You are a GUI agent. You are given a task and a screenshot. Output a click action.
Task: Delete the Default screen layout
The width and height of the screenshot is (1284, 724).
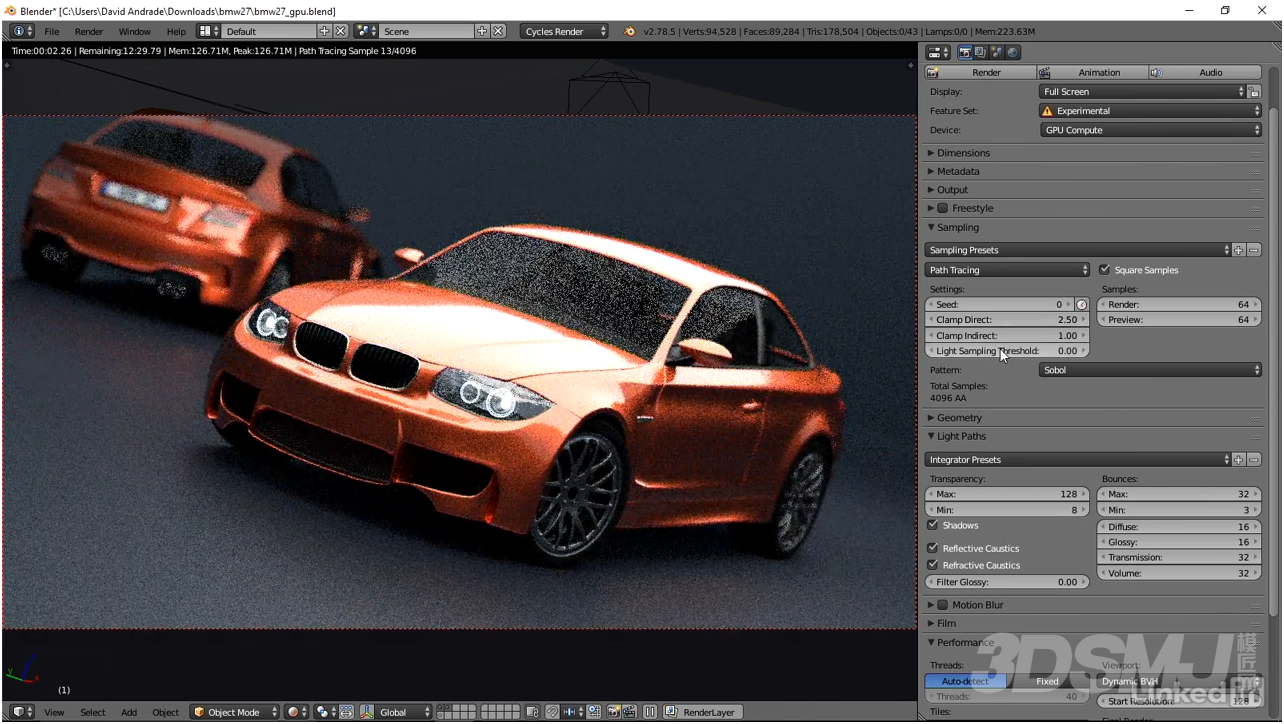pos(341,31)
